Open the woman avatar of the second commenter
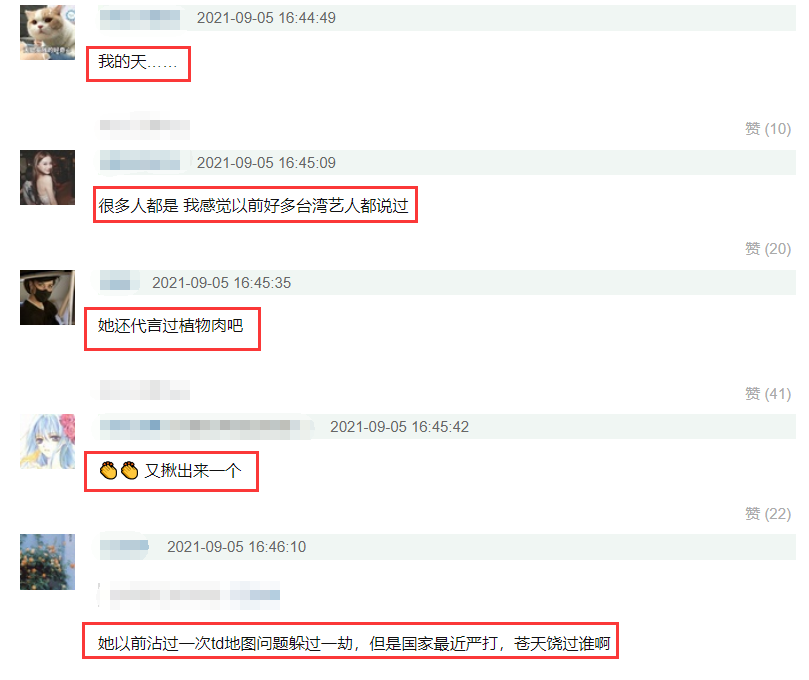This screenshot has height=680, width=809. tap(47, 177)
